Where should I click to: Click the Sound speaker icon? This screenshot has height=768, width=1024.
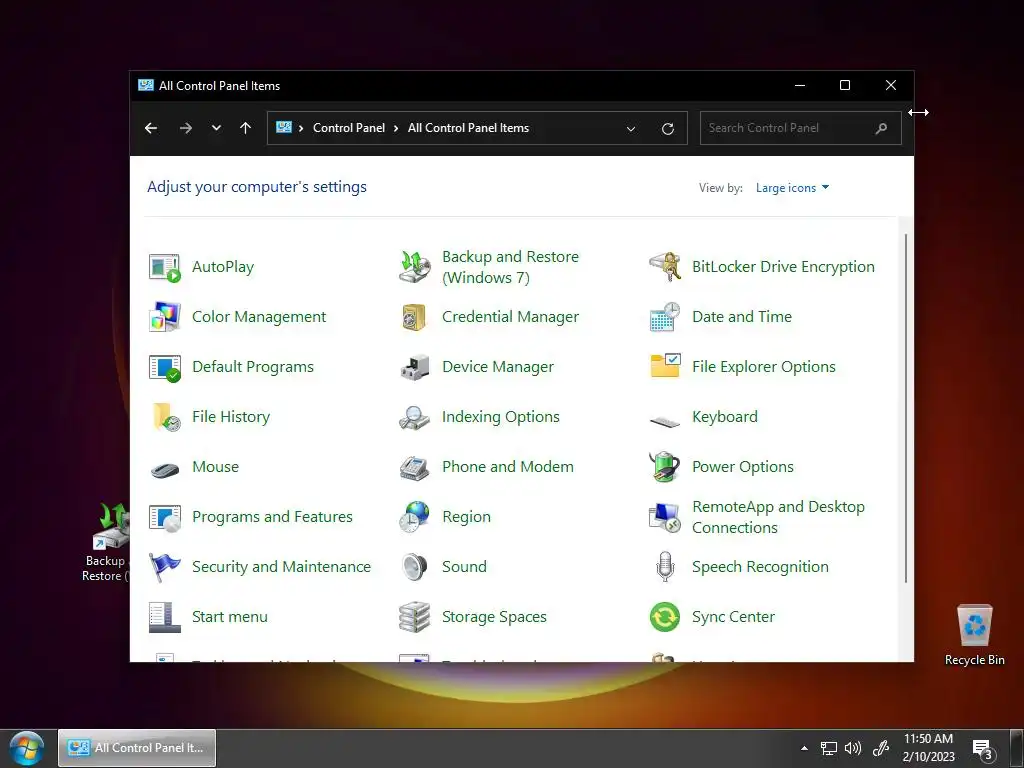tap(415, 567)
